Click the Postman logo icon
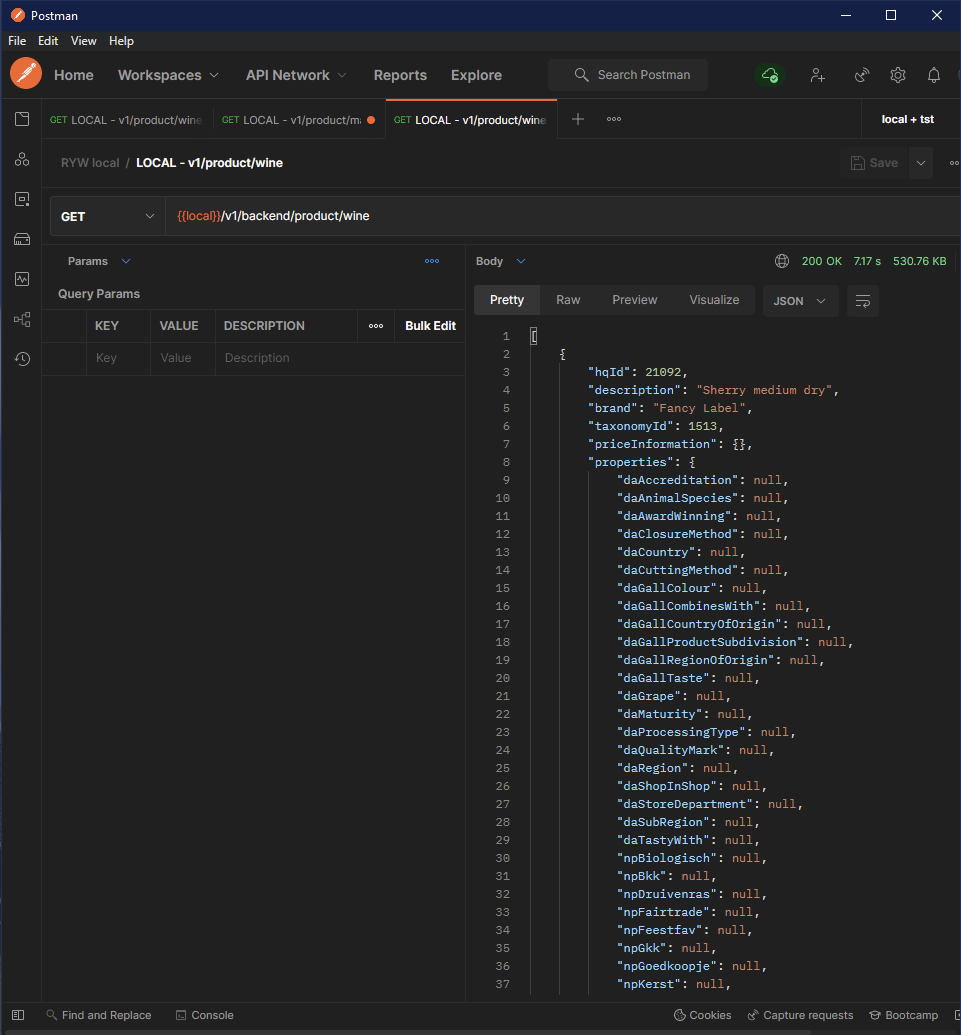This screenshot has width=961, height=1035. pos(26,73)
